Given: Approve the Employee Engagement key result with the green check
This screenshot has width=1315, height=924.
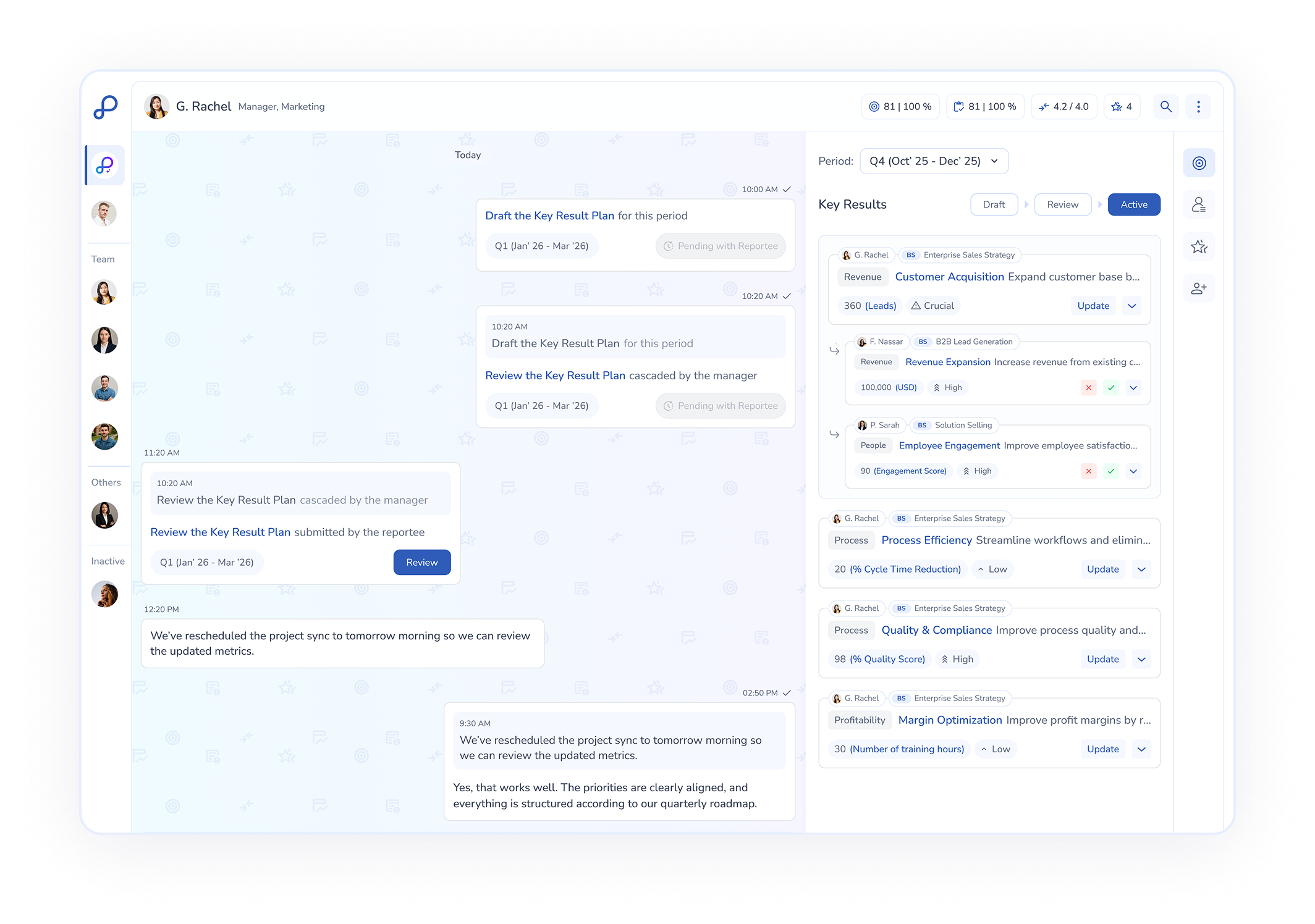Looking at the screenshot, I should point(1110,471).
